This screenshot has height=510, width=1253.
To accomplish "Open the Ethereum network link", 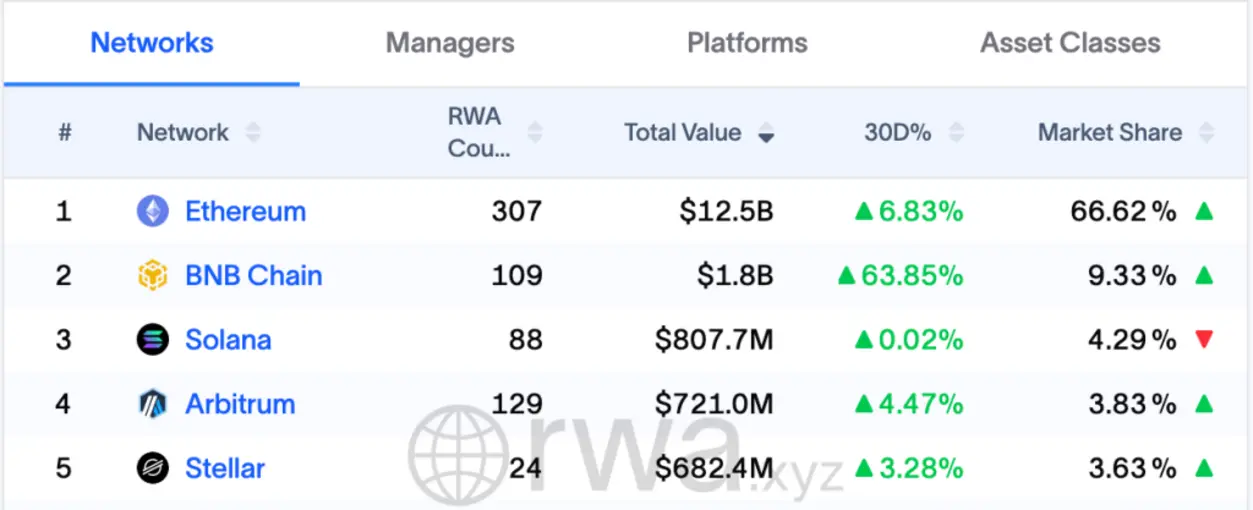I will click(x=245, y=212).
